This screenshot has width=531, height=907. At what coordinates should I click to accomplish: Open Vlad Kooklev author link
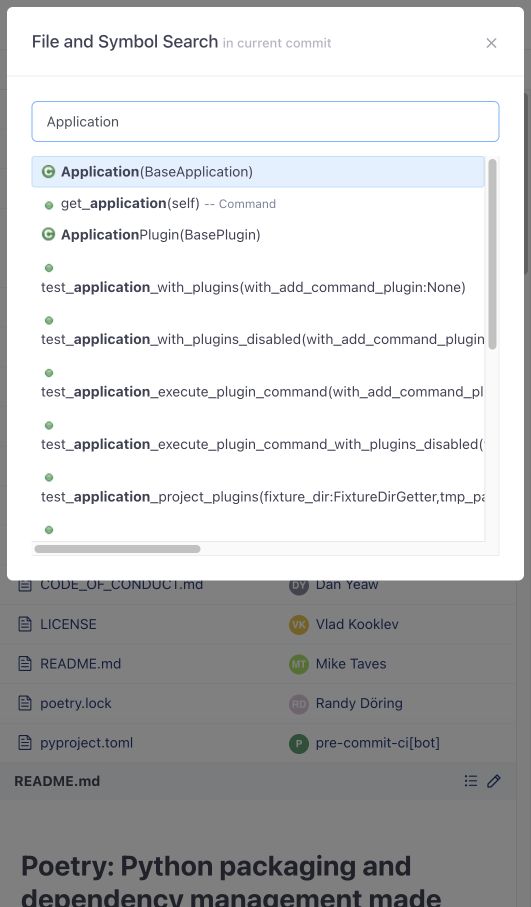(357, 624)
